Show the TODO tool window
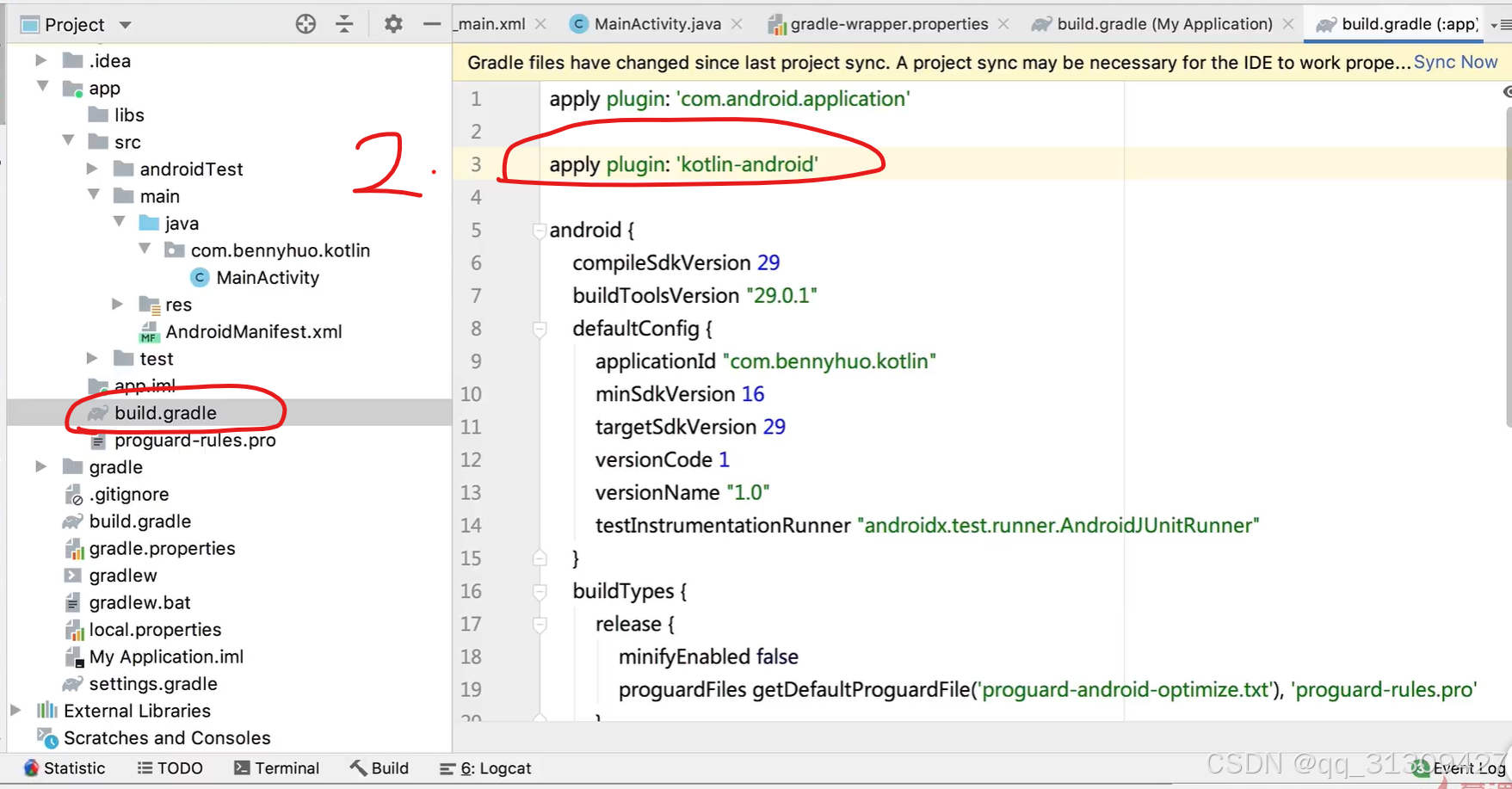 (170, 767)
